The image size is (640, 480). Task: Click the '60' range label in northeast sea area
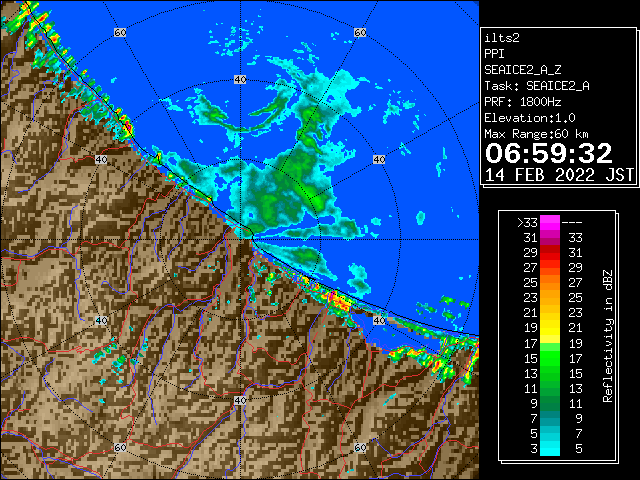[360, 32]
